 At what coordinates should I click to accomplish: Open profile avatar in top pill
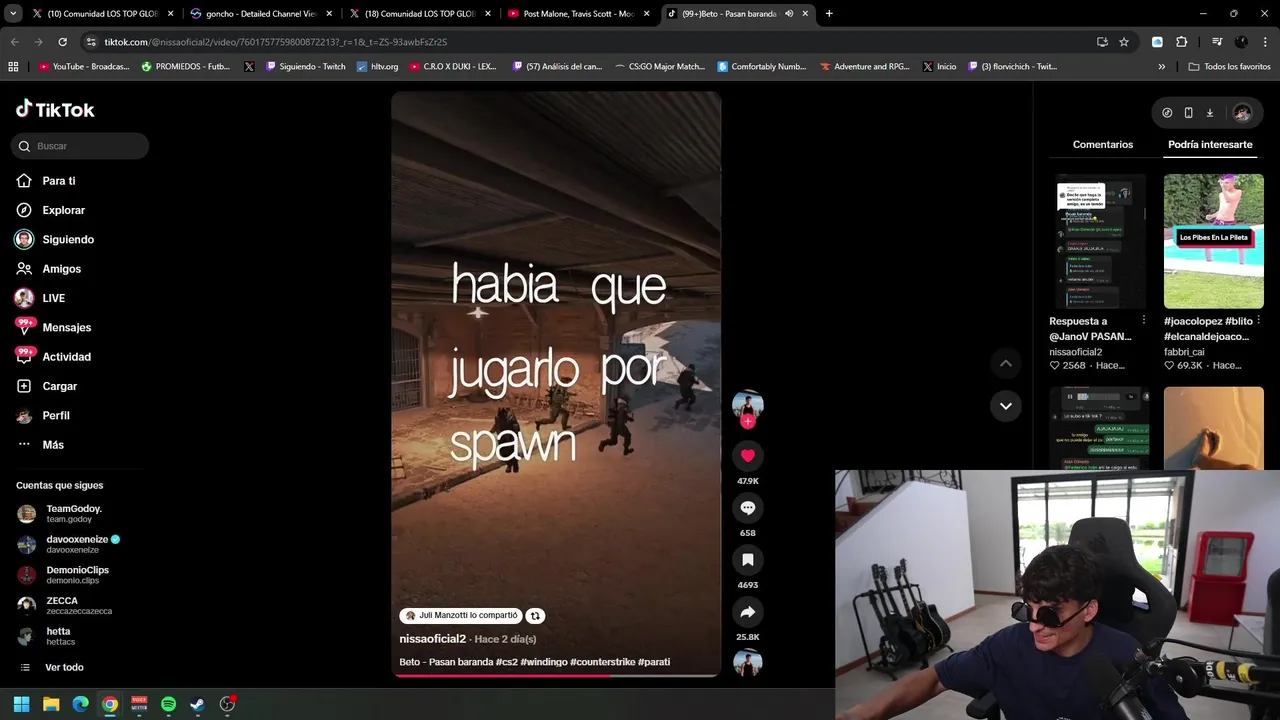[1242, 113]
